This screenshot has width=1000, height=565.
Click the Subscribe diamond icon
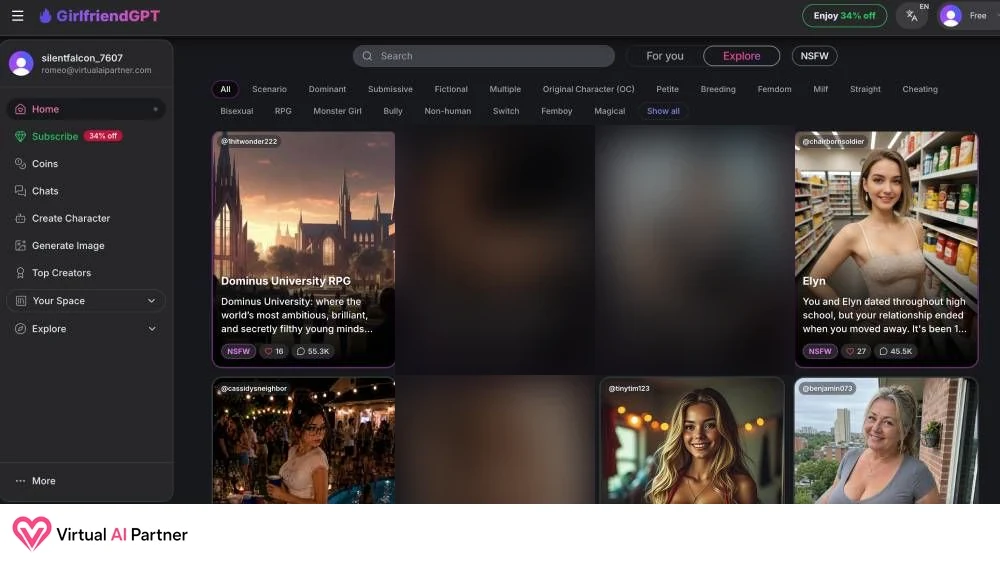20,136
